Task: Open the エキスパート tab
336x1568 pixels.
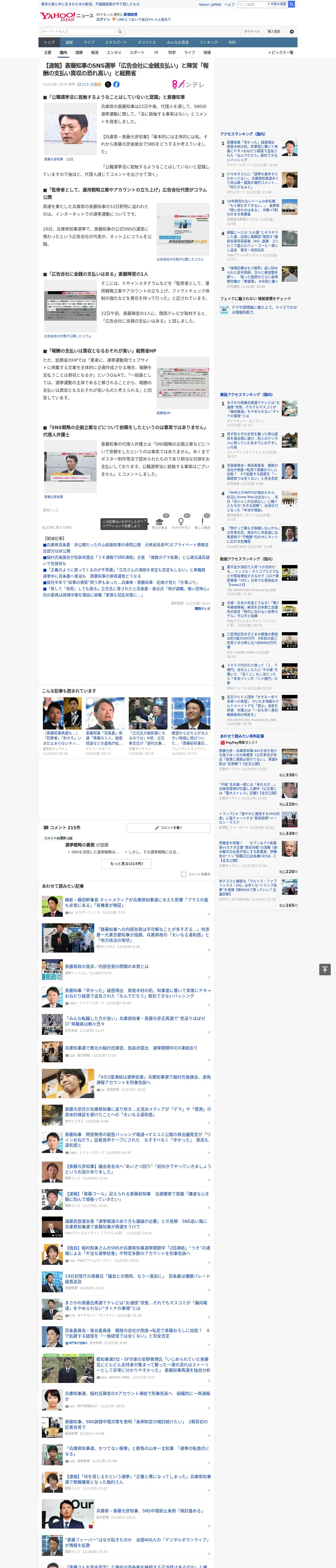Action: 116,42
